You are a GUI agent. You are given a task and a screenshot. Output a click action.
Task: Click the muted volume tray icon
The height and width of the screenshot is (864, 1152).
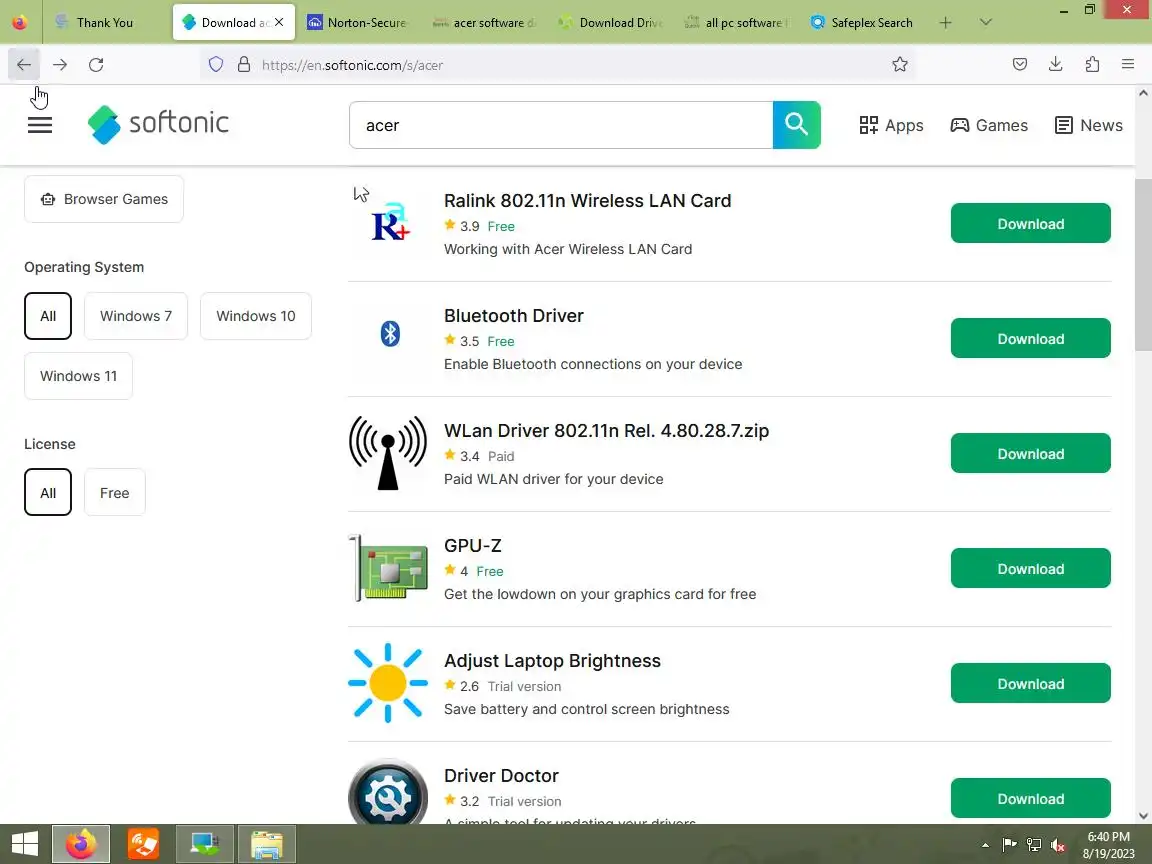pyautogui.click(x=1058, y=845)
